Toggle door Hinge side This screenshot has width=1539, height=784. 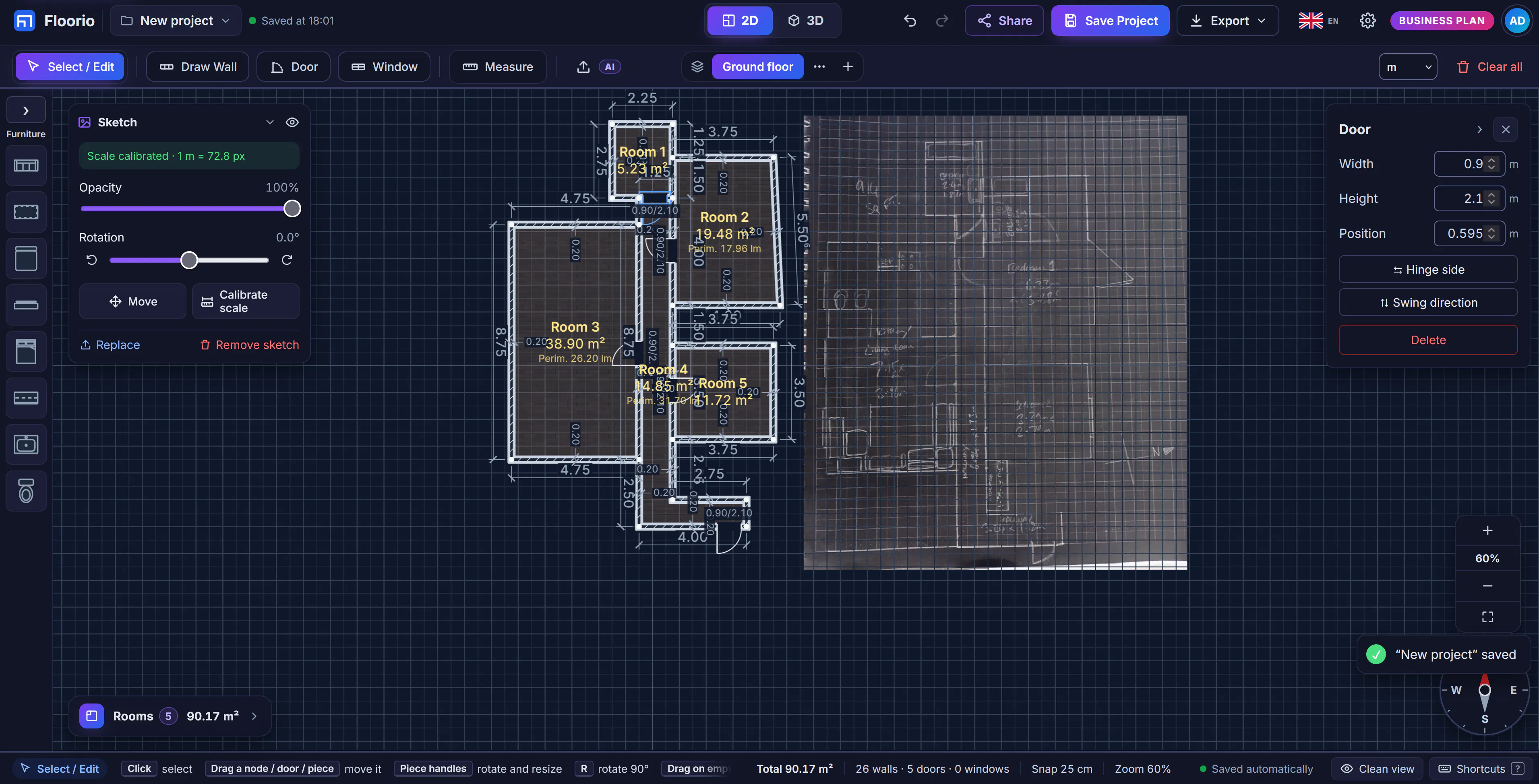coord(1428,269)
